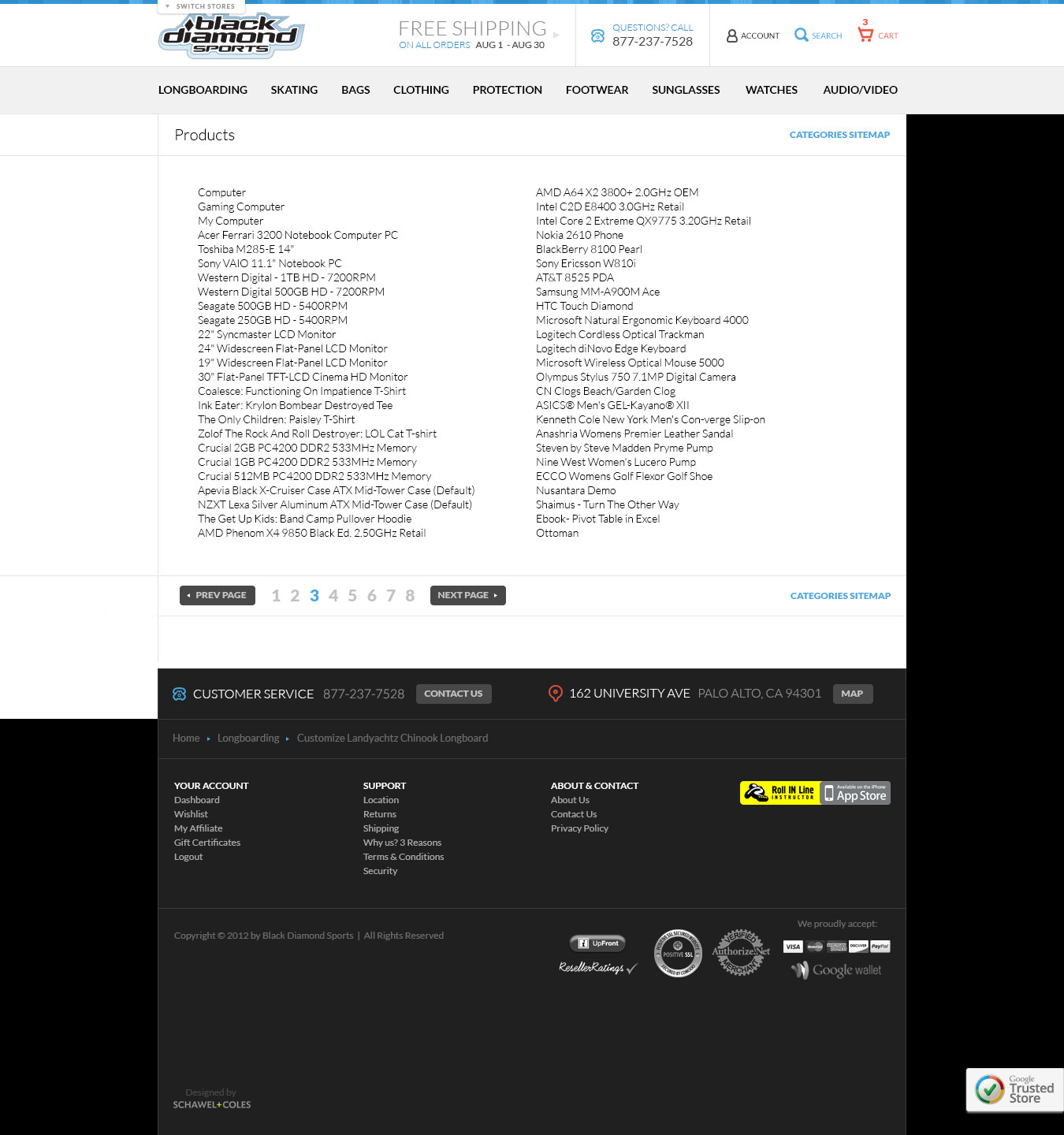Viewport: 1064px width, 1135px height.
Task: Click the Authorize.Net verified merchant seal
Action: [741, 952]
